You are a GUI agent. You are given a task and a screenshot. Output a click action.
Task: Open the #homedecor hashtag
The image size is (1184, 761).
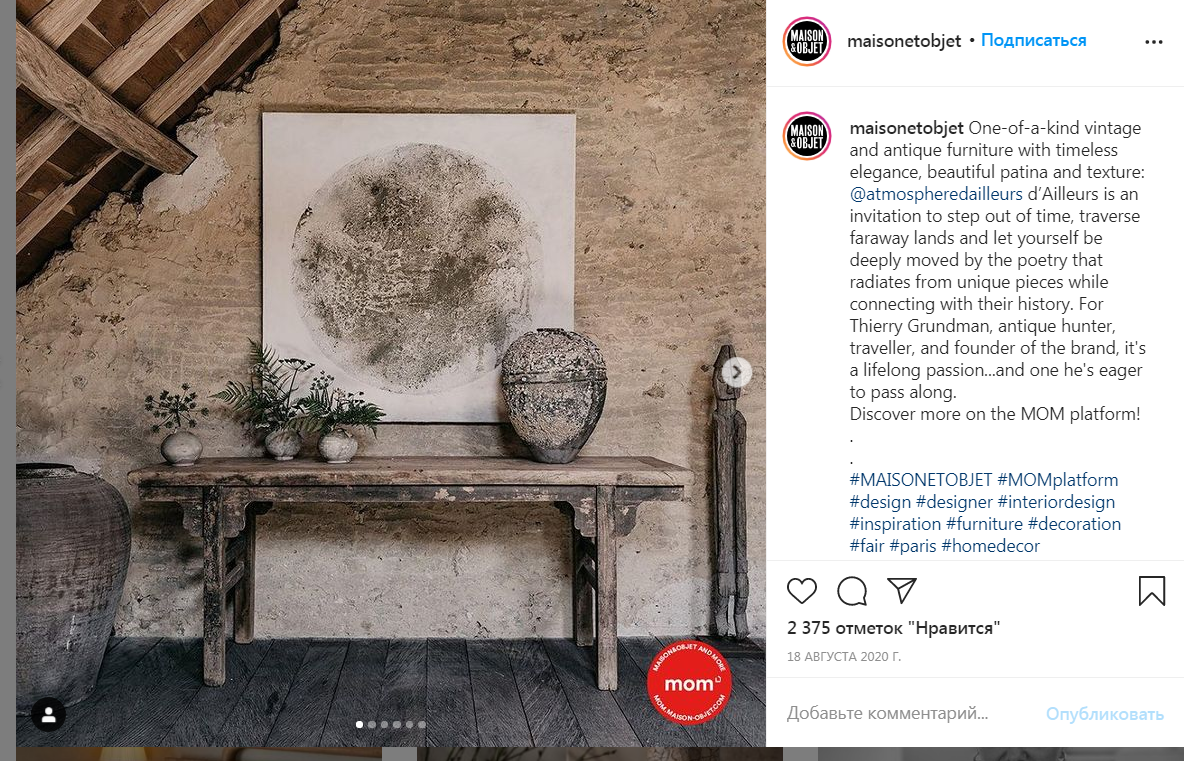point(990,545)
